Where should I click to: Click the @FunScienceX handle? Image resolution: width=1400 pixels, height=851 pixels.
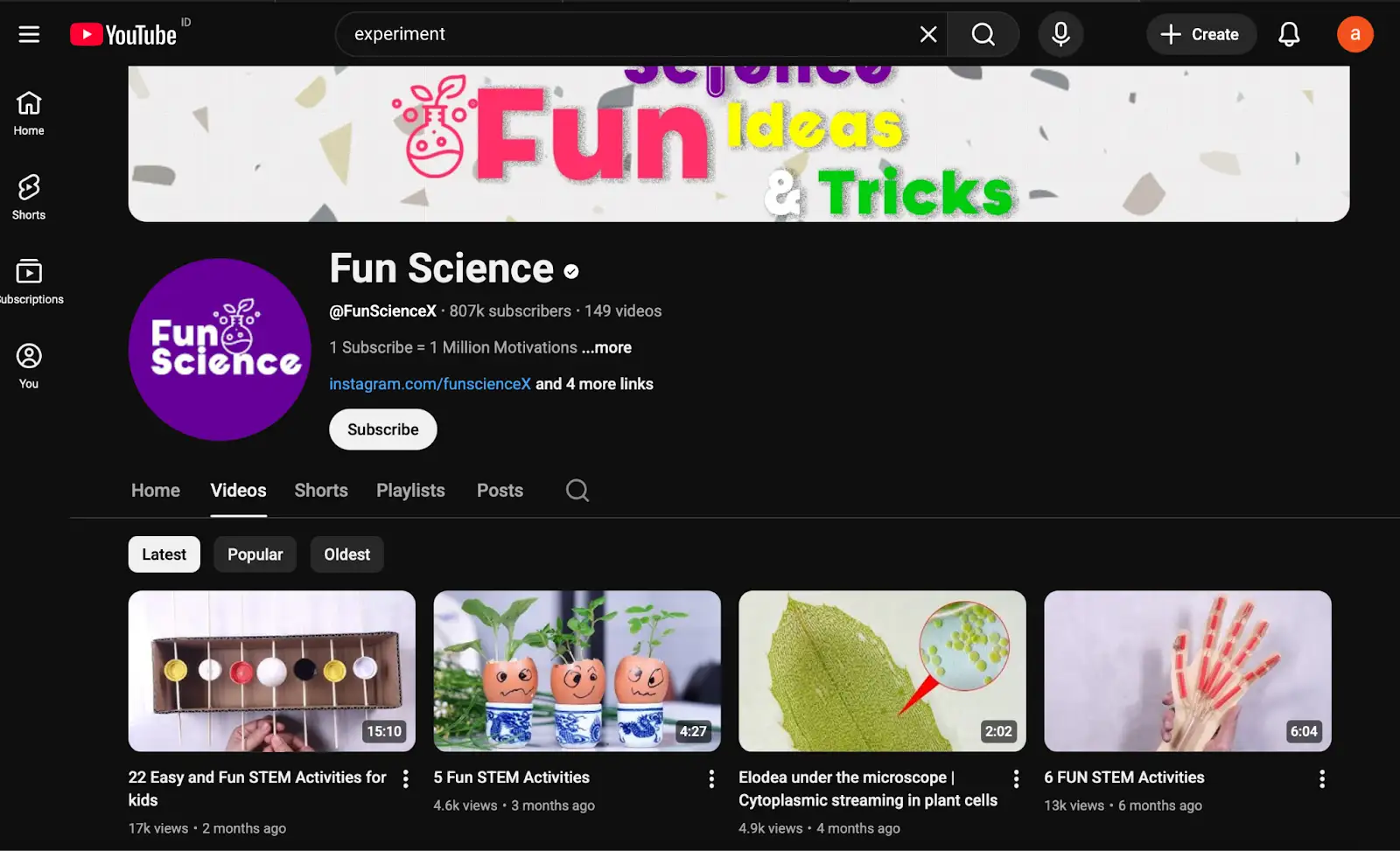click(382, 311)
